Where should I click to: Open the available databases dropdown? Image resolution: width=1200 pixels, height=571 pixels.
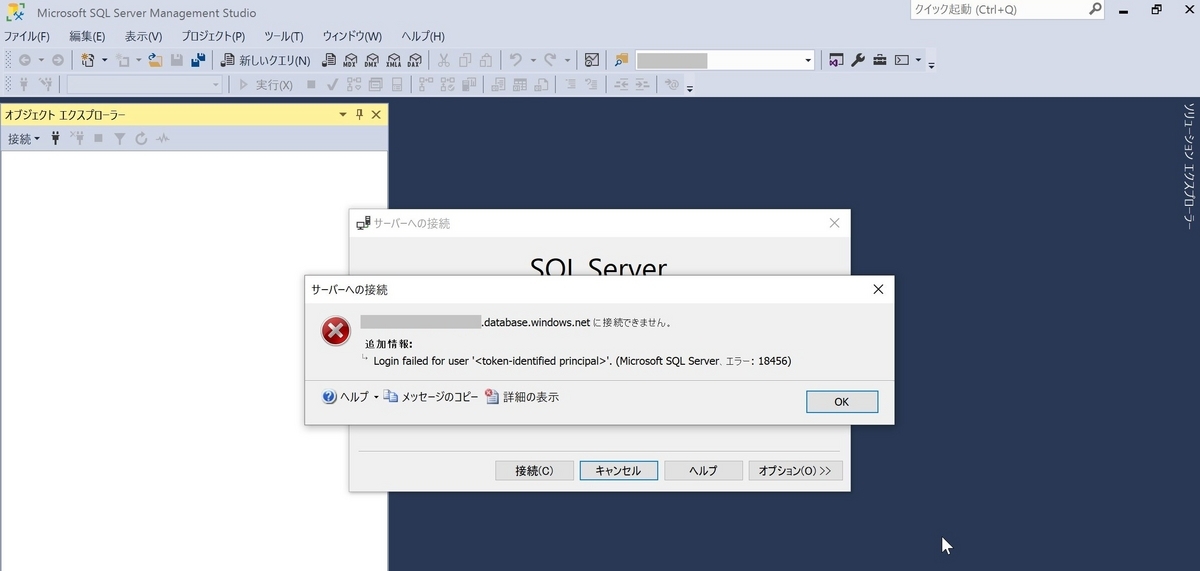click(215, 85)
